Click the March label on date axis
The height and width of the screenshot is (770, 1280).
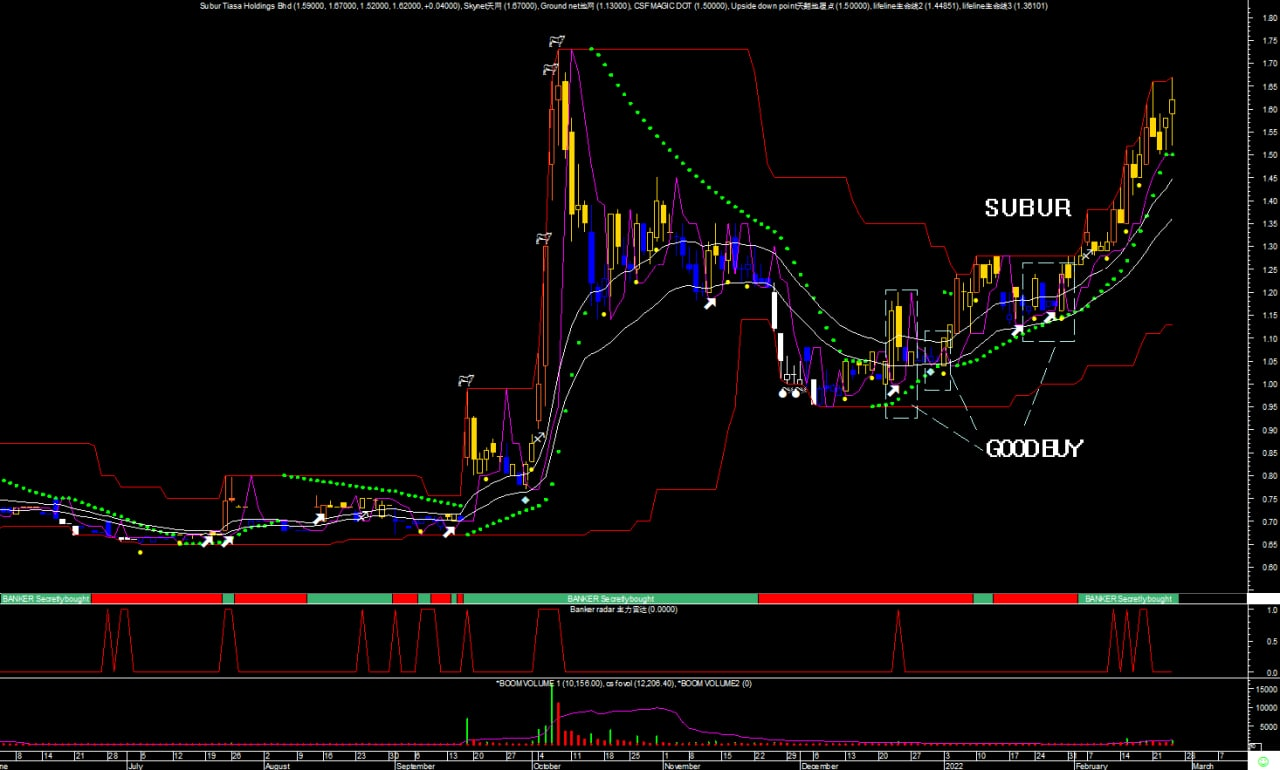[1201, 765]
